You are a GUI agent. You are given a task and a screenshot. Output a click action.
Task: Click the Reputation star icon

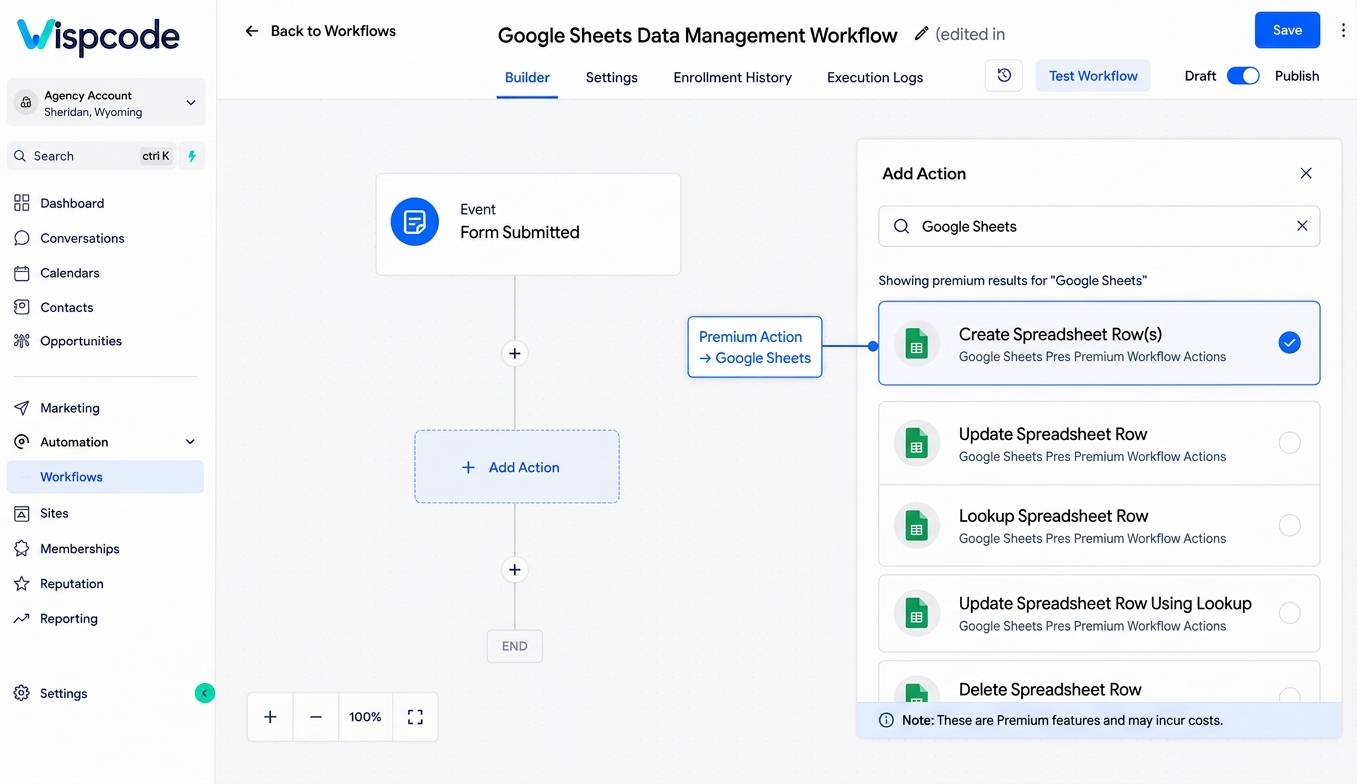(x=21, y=584)
